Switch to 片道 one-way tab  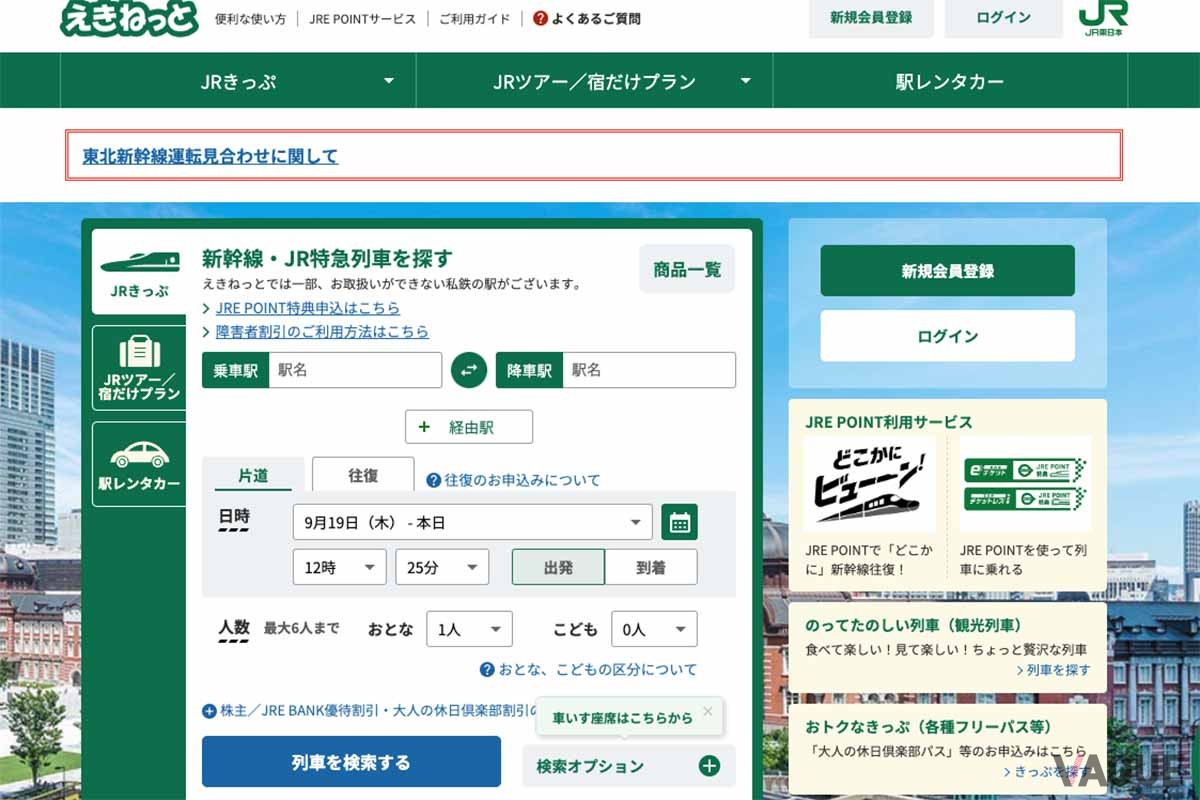point(253,475)
